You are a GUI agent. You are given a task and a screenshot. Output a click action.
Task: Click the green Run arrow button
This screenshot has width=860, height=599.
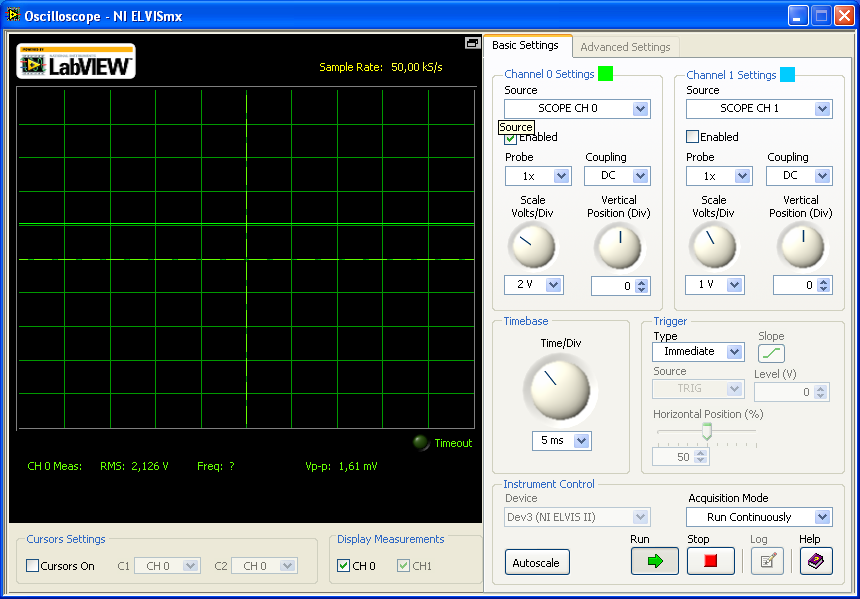[x=654, y=561]
